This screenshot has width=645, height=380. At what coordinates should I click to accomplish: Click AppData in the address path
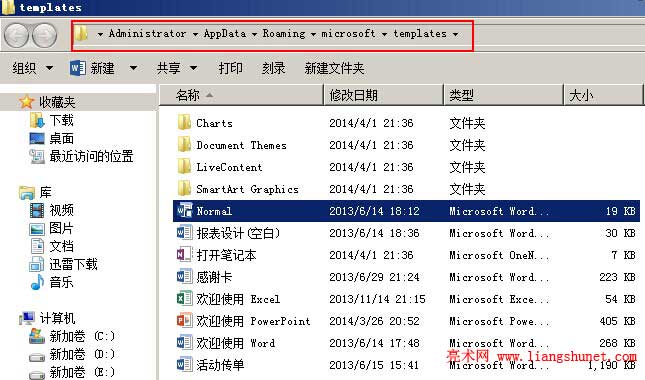tap(225, 34)
